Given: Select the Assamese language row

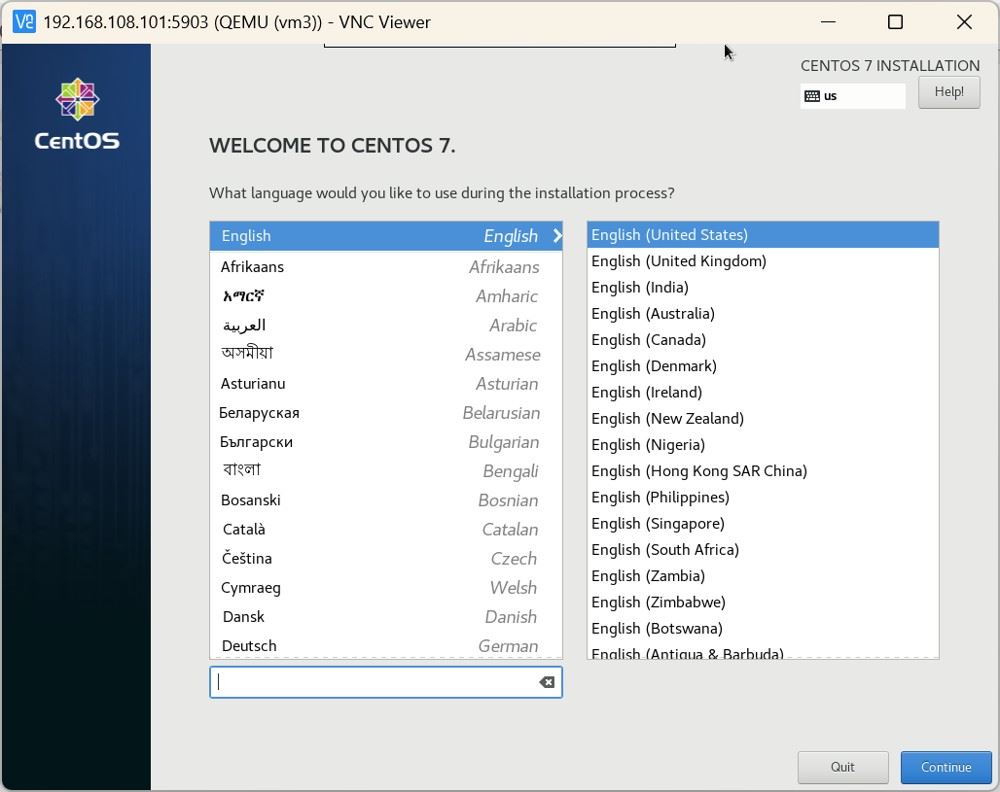Looking at the screenshot, I should pos(386,354).
